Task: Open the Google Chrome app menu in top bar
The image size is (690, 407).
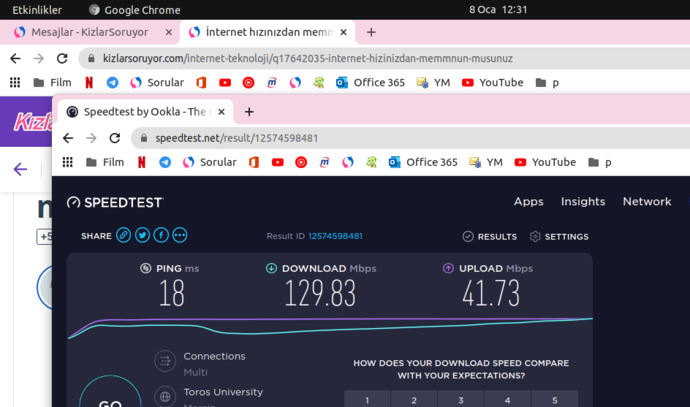Action: pyautogui.click(x=134, y=10)
